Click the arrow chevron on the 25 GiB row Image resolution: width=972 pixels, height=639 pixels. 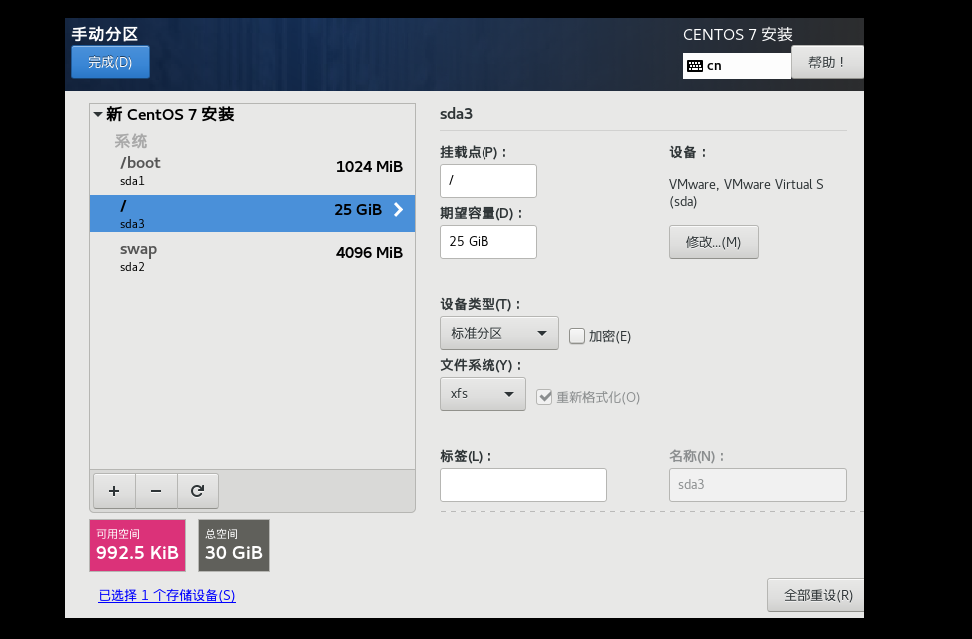(x=399, y=209)
